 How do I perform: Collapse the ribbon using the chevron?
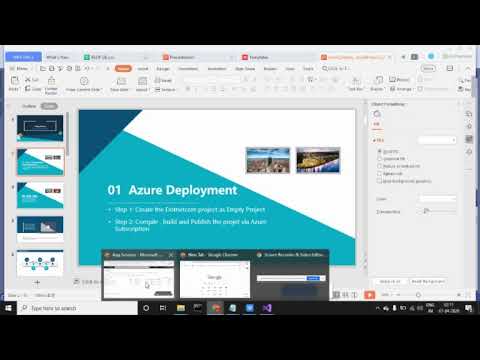tap(468, 69)
